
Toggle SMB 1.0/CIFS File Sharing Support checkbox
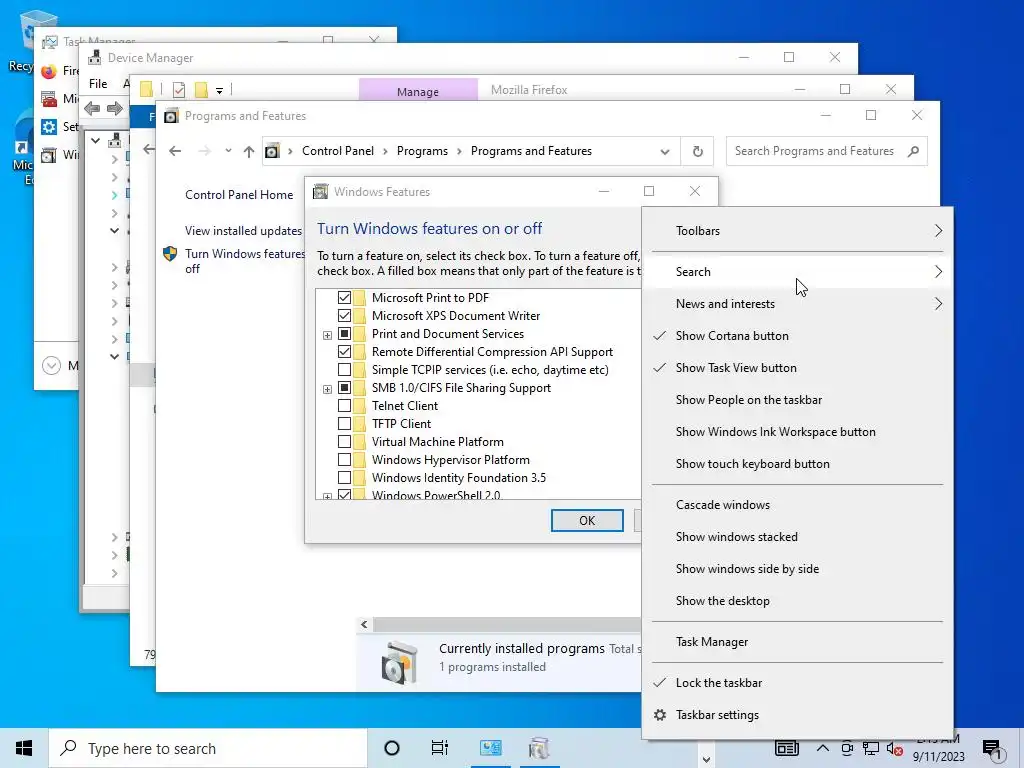click(x=344, y=388)
